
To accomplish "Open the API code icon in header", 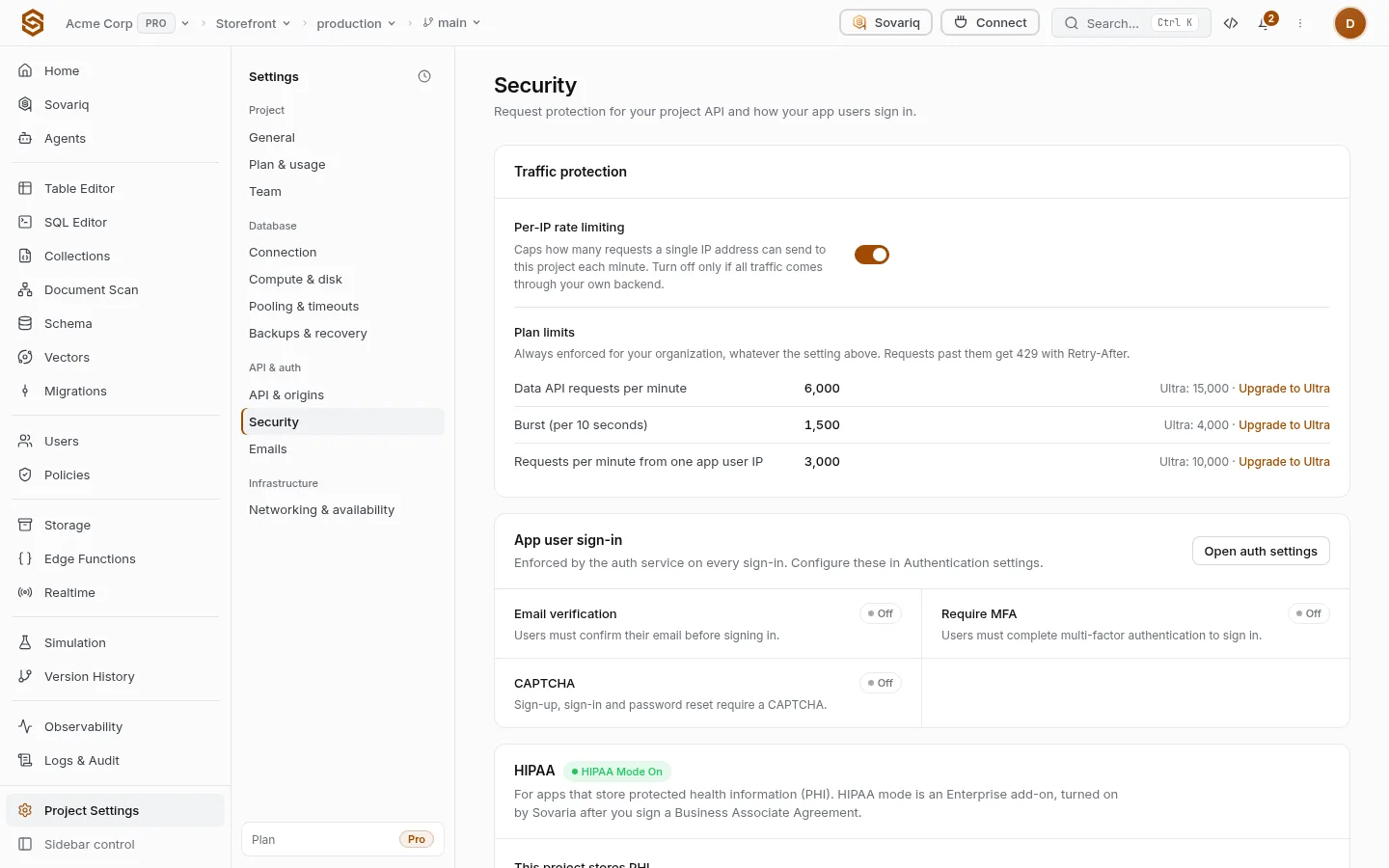I will (1231, 23).
